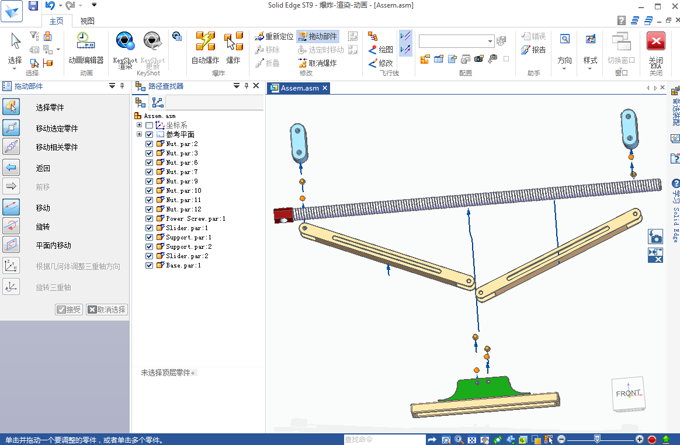
Task: Select the 移动选定零件 tool icon
Action: (x=11, y=128)
